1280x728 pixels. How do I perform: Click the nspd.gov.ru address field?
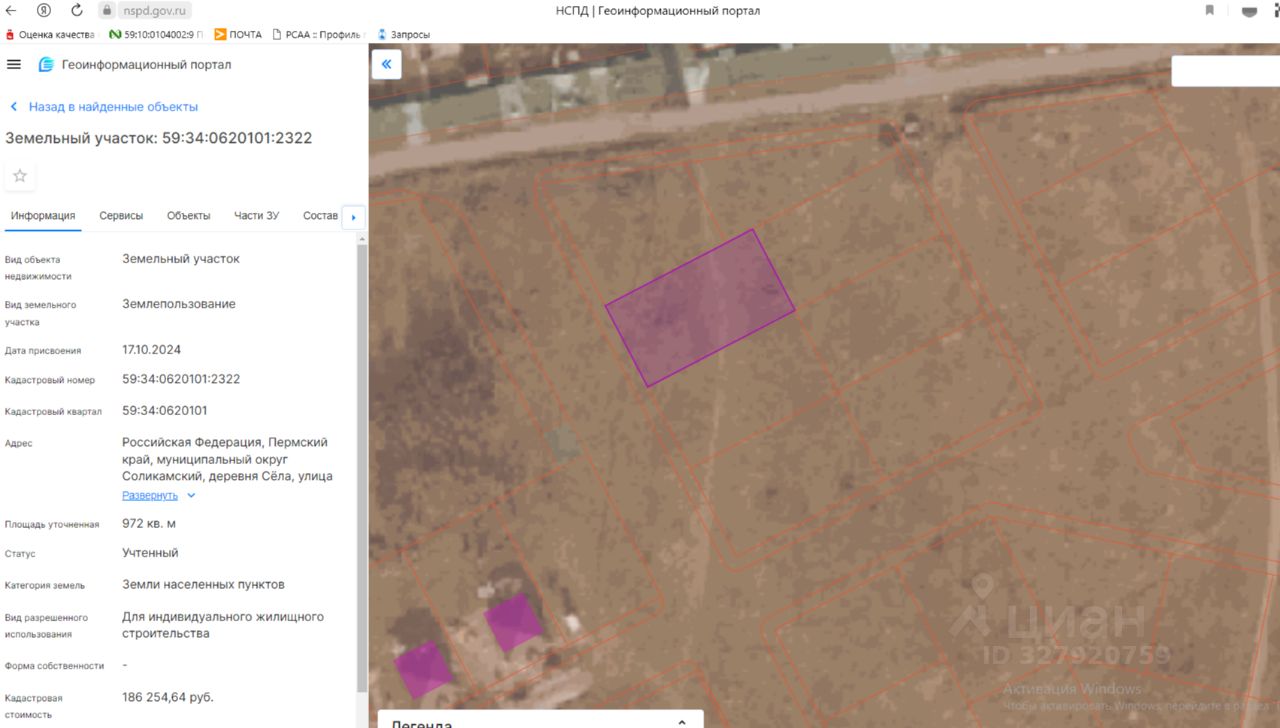point(153,10)
